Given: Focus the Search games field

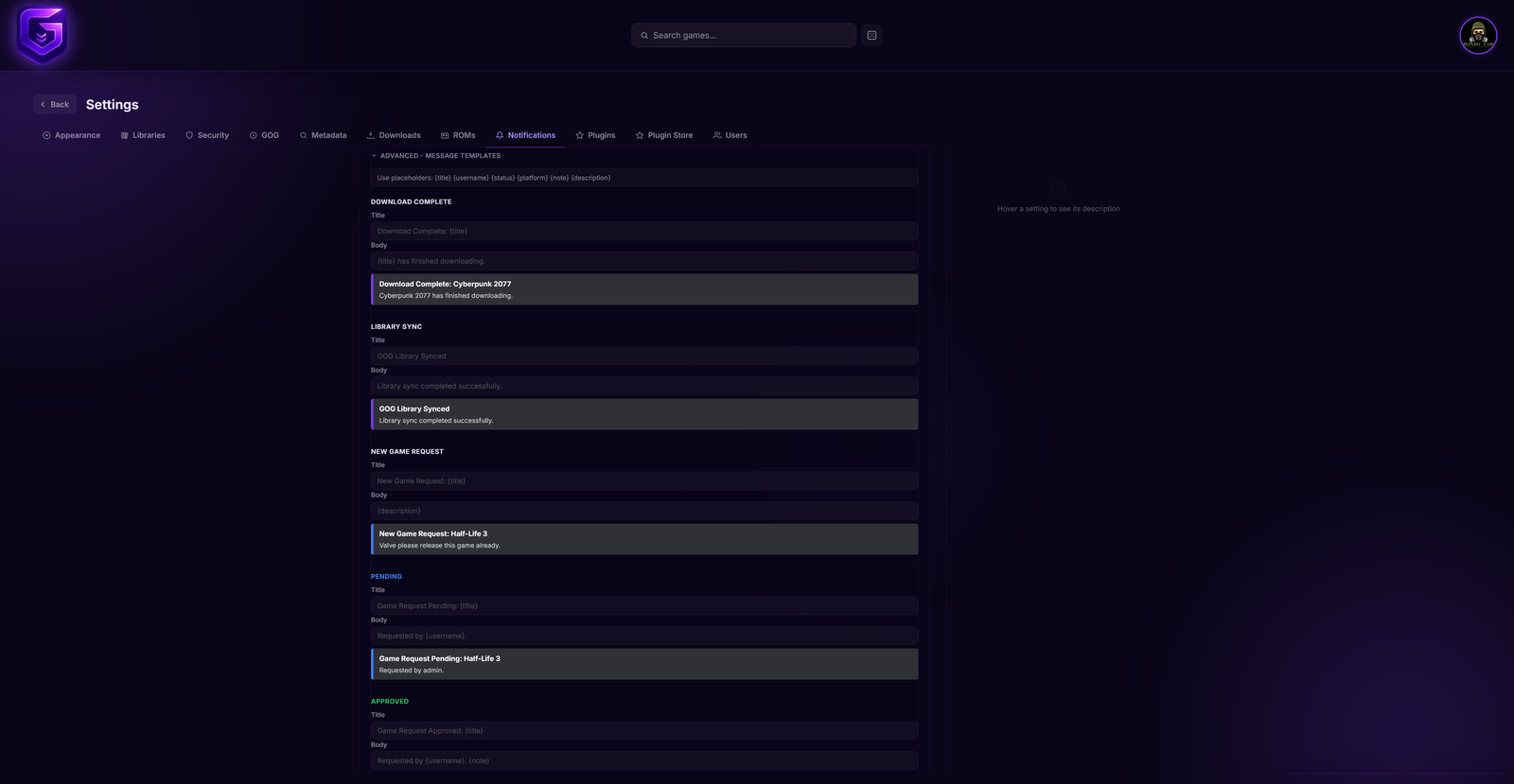Looking at the screenshot, I should 744,36.
